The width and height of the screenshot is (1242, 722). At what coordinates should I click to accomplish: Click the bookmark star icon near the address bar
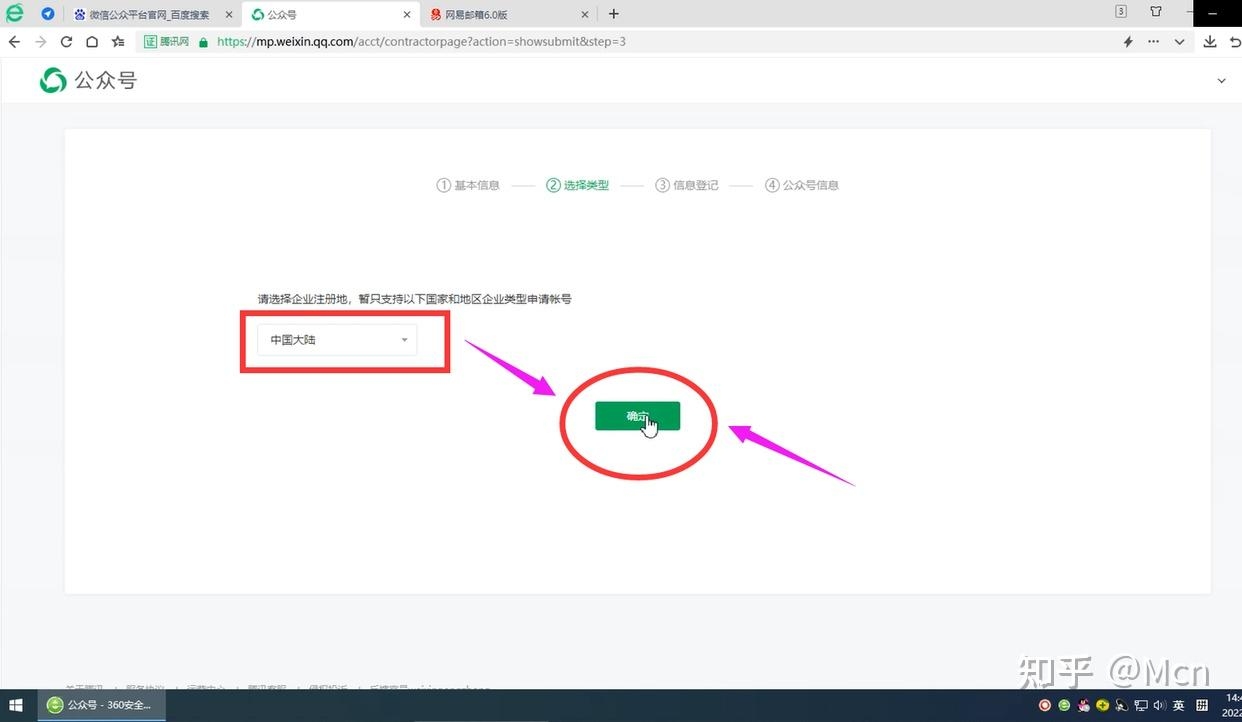coord(117,41)
